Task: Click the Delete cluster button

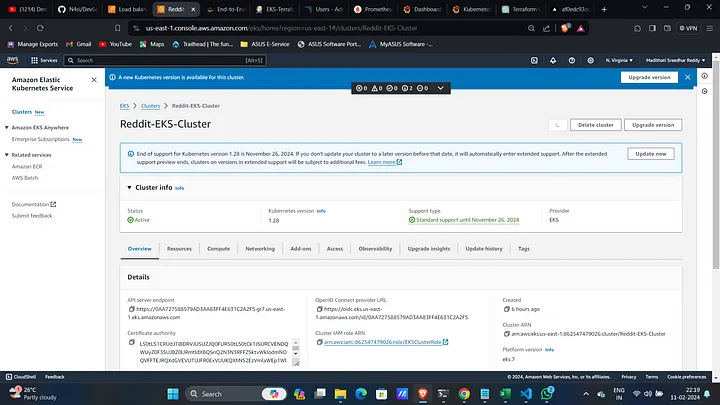Action: (596, 125)
